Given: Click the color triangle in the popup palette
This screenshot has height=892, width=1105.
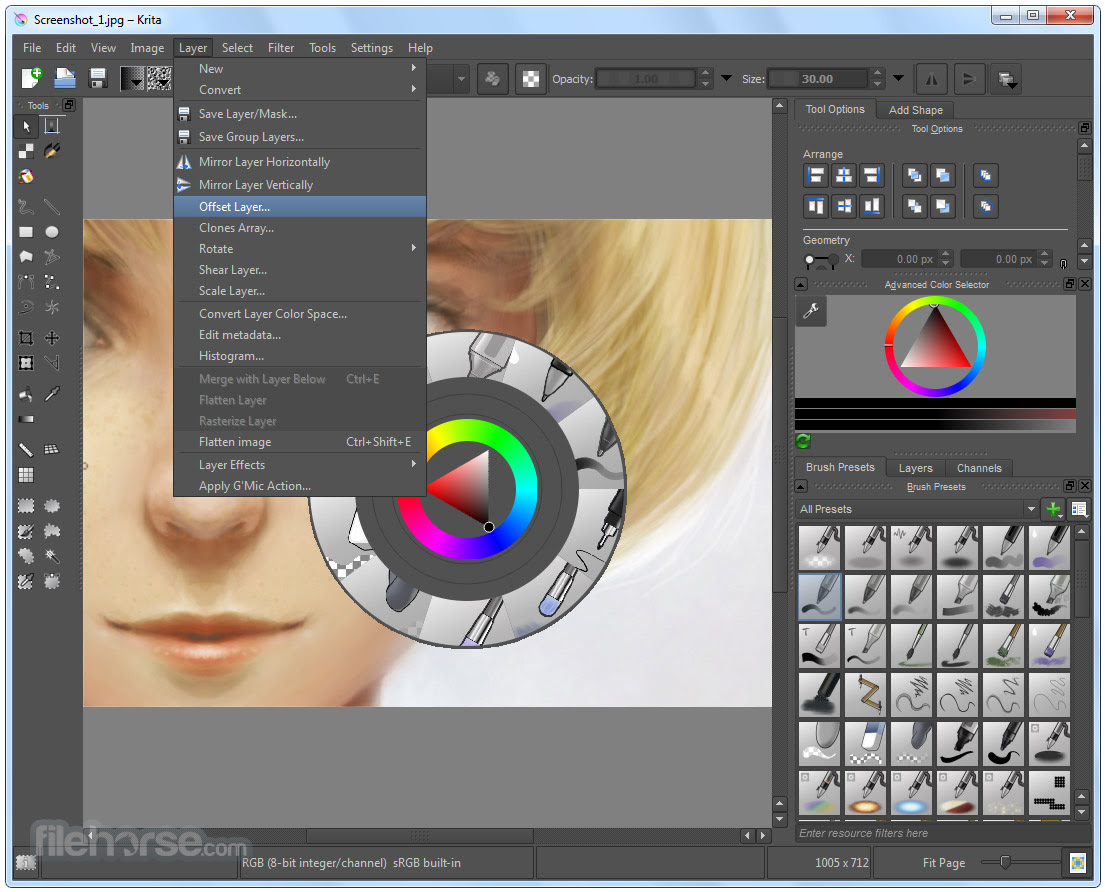Looking at the screenshot, I should click(469, 488).
